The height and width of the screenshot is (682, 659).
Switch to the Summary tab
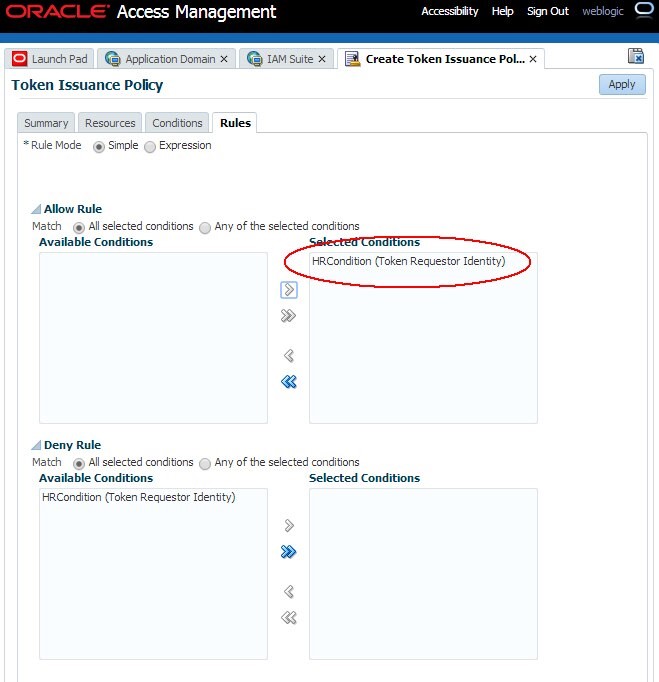click(x=46, y=123)
